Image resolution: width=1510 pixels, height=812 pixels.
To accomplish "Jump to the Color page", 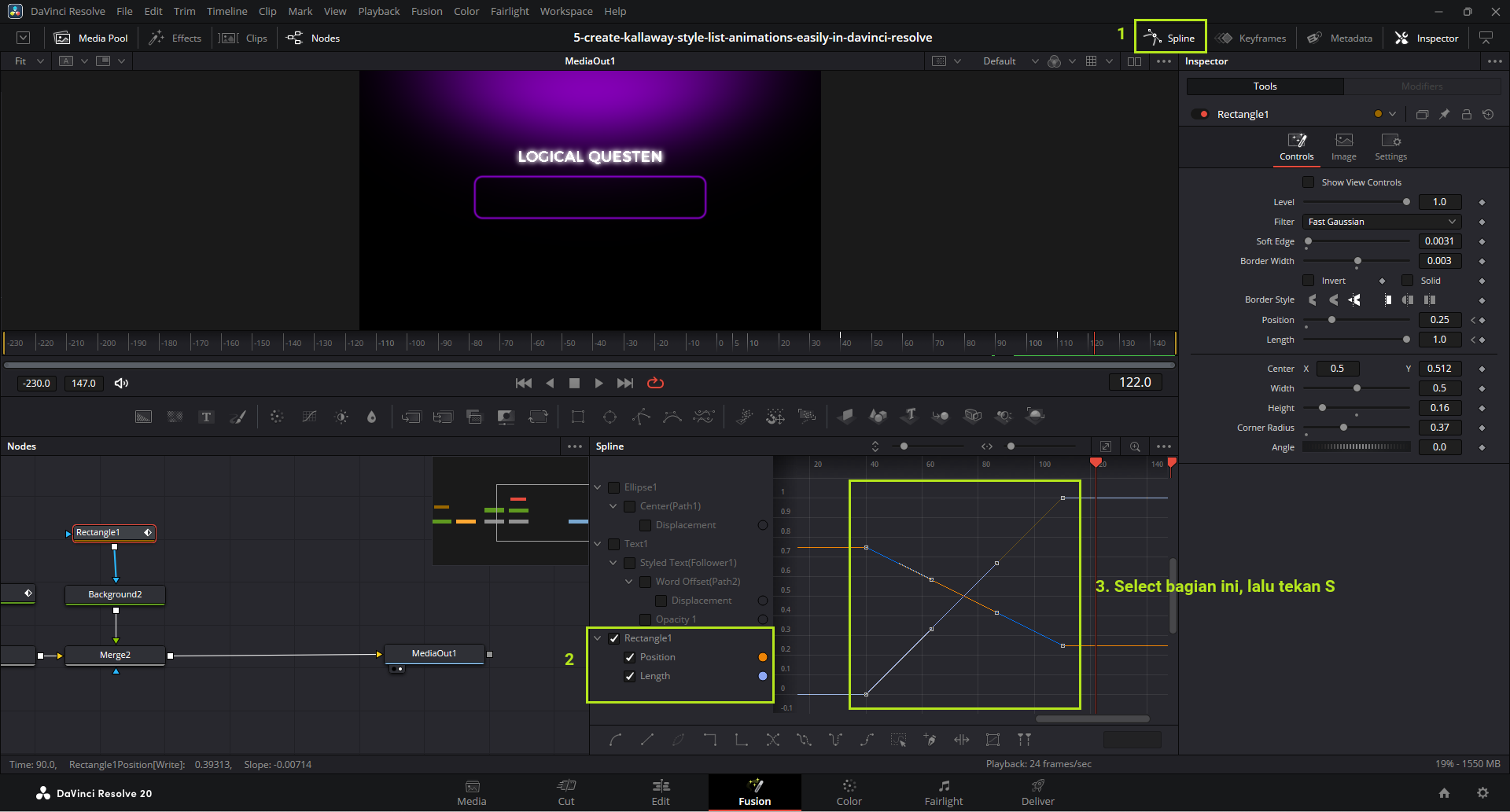I will [x=849, y=792].
